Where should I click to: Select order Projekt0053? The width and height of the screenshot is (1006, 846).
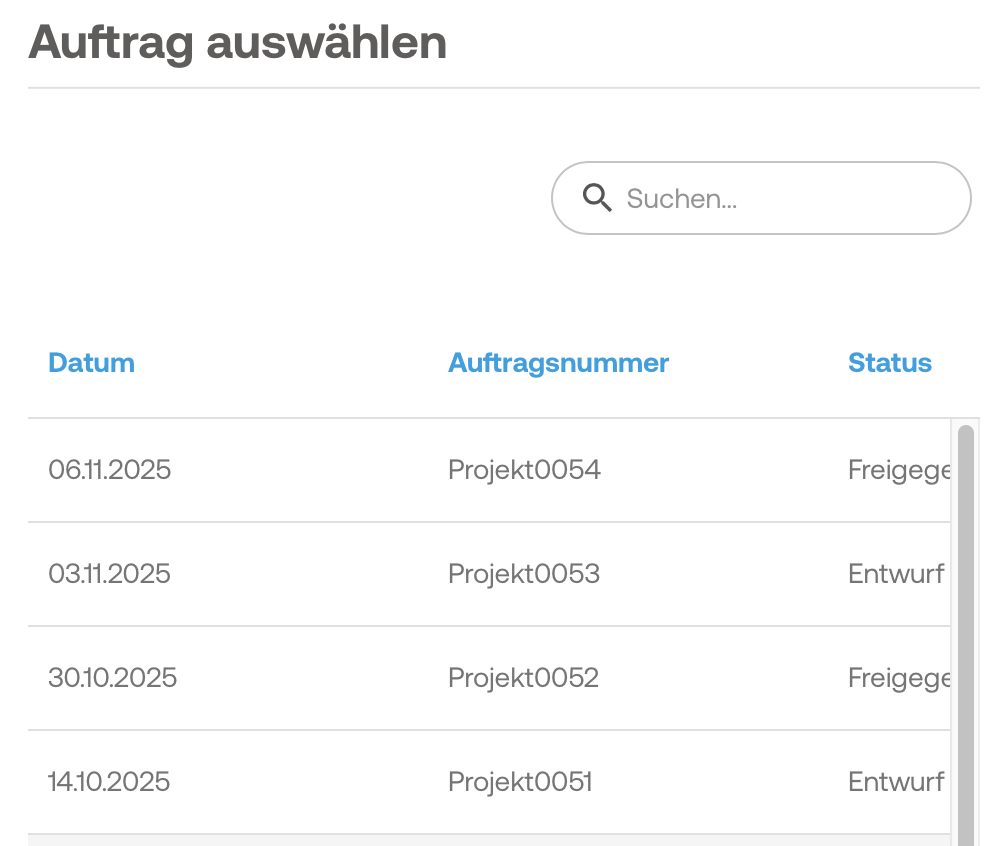coord(524,574)
